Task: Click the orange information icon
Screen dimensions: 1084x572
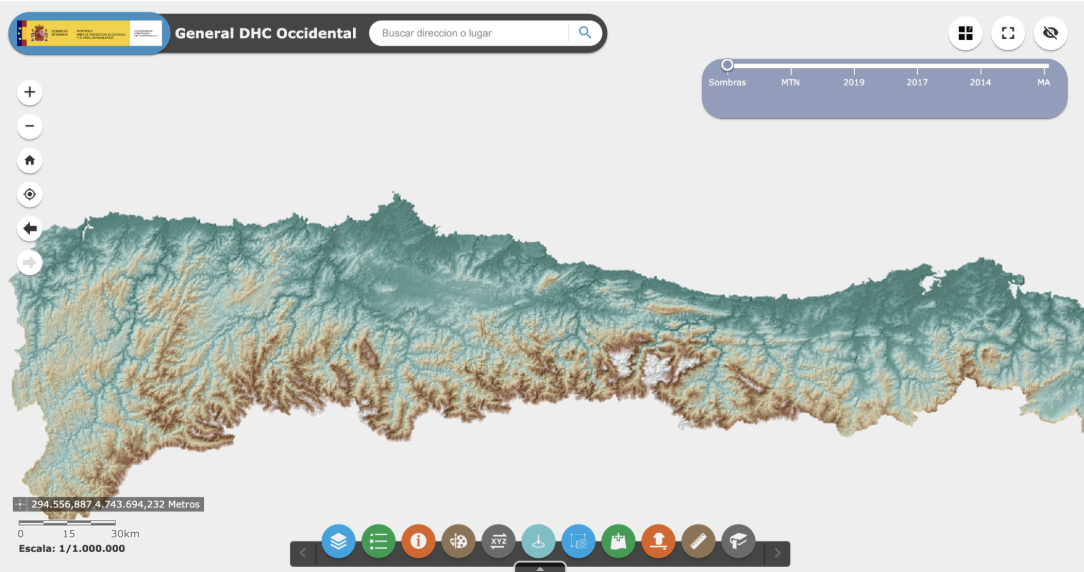Action: tap(418, 542)
